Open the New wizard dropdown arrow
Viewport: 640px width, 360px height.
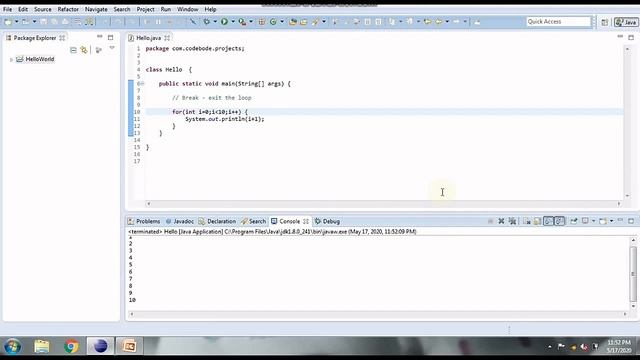(16, 22)
